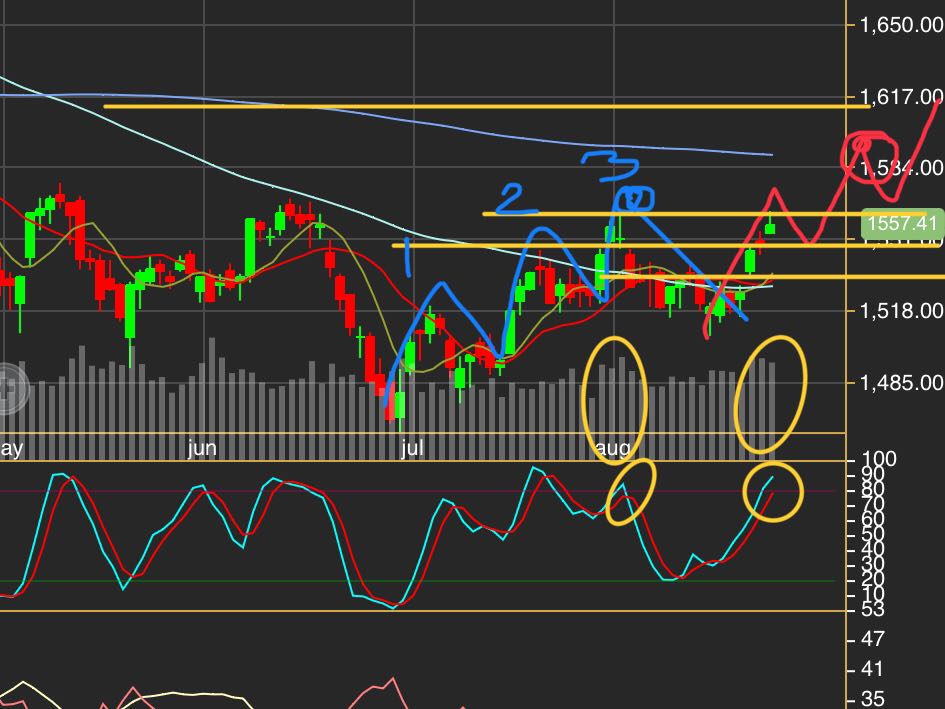Tap the 1,617.00 price axis label
945x709 pixels.
point(902,96)
